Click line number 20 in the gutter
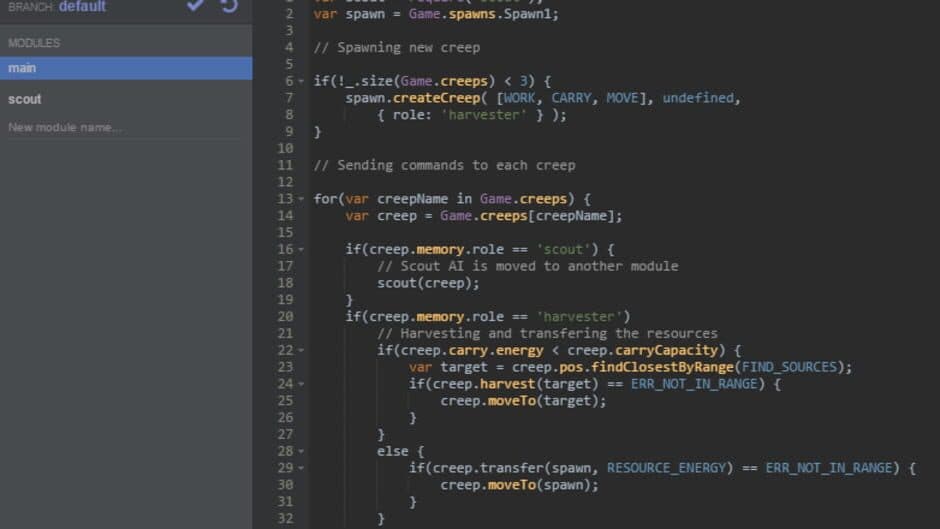This screenshot has height=529, width=940. click(x=285, y=317)
